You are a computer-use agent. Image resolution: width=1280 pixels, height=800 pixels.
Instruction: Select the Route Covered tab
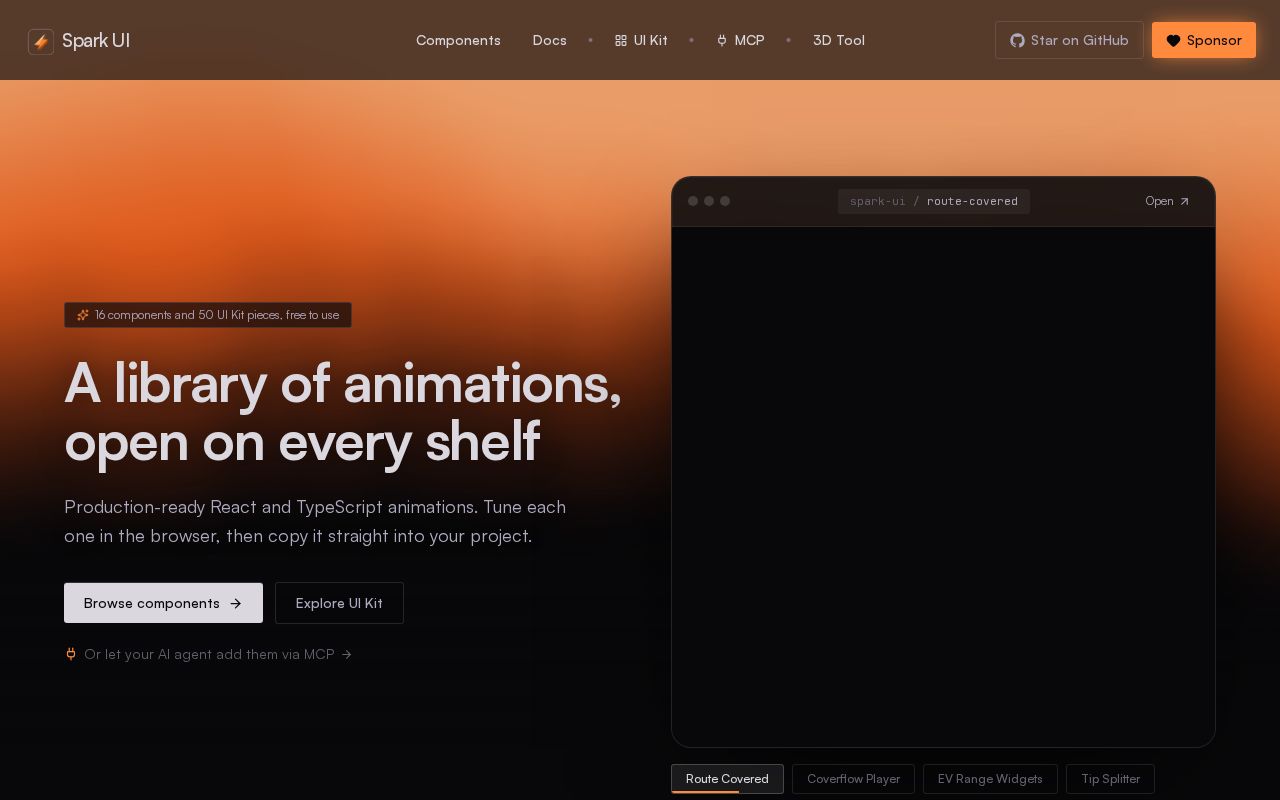pyautogui.click(x=727, y=779)
